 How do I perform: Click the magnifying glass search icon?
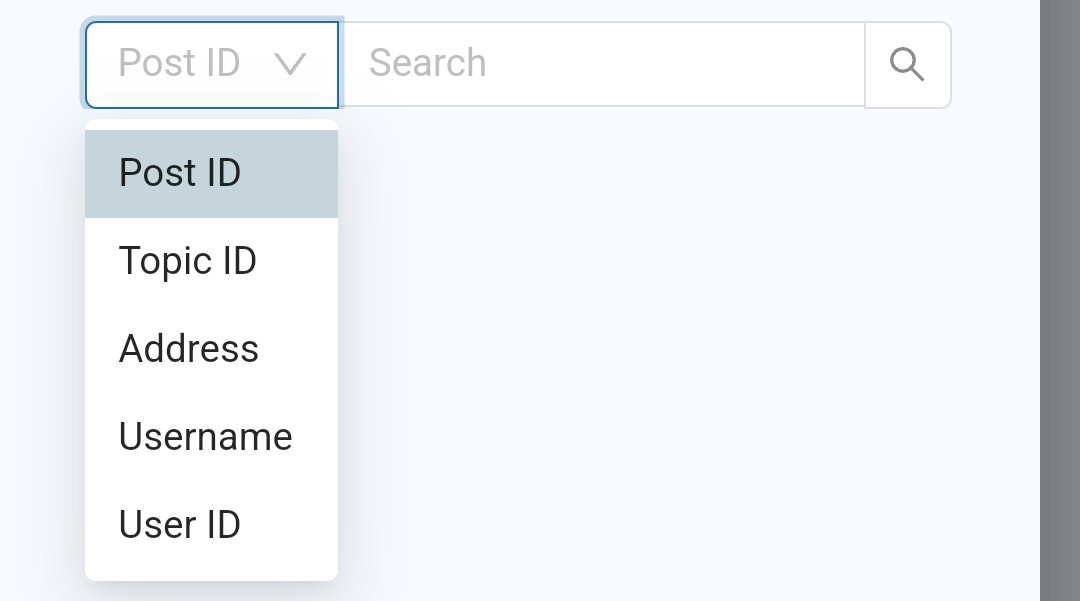[x=906, y=64]
